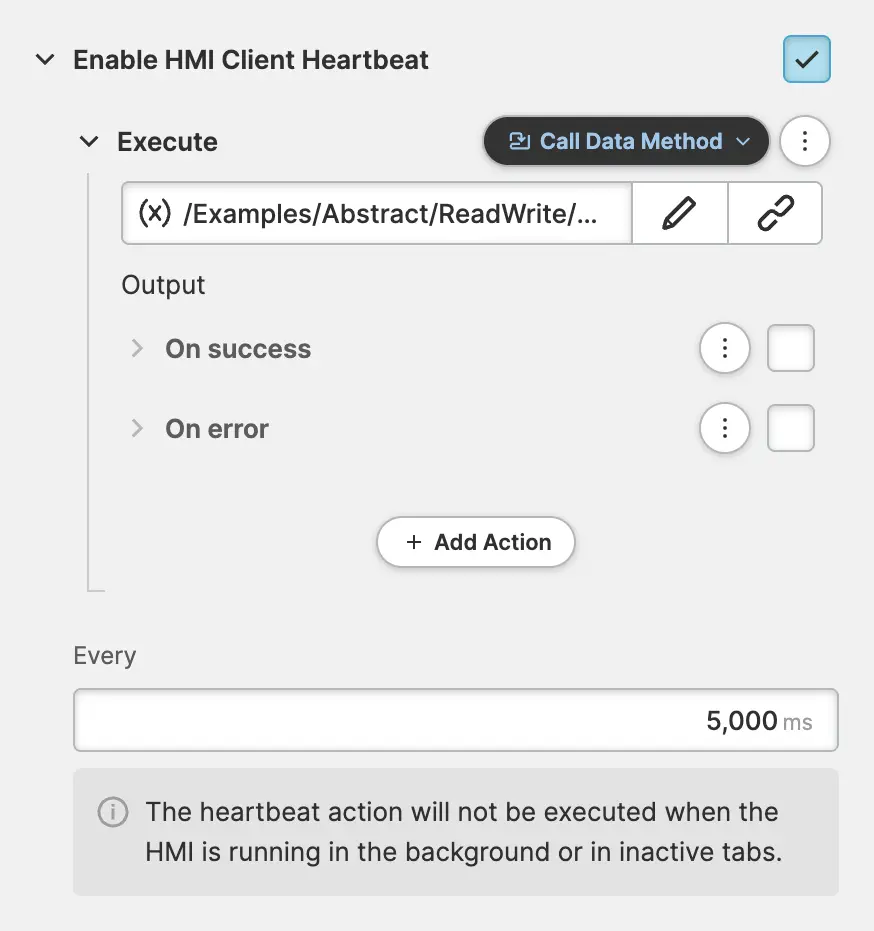The height and width of the screenshot is (931, 874).
Task: Open the Execute action's three-dot options menu
Action: point(805,141)
